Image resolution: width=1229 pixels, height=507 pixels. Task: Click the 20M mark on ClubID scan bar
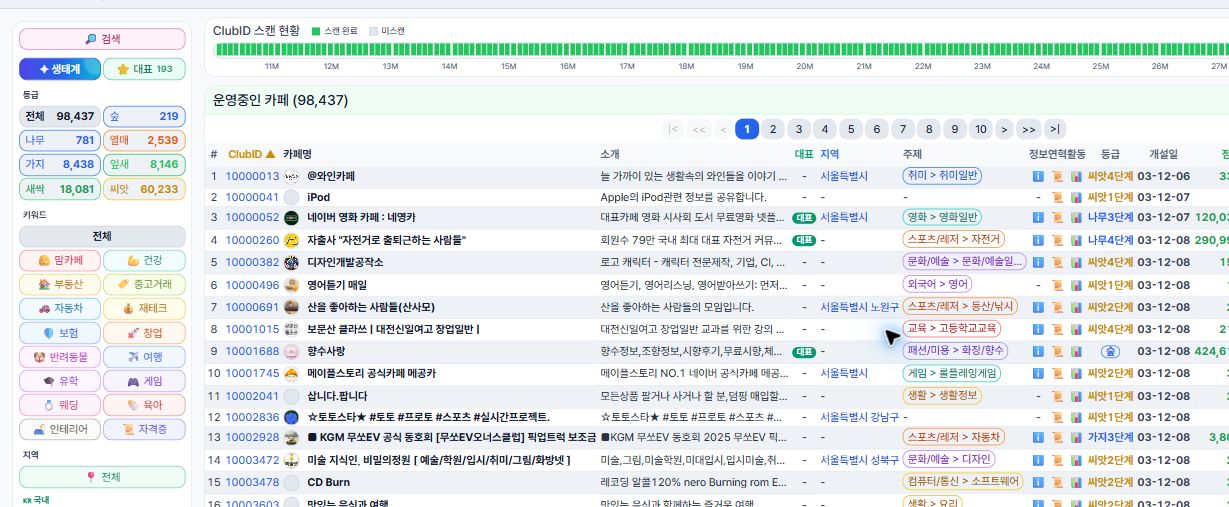(x=805, y=66)
